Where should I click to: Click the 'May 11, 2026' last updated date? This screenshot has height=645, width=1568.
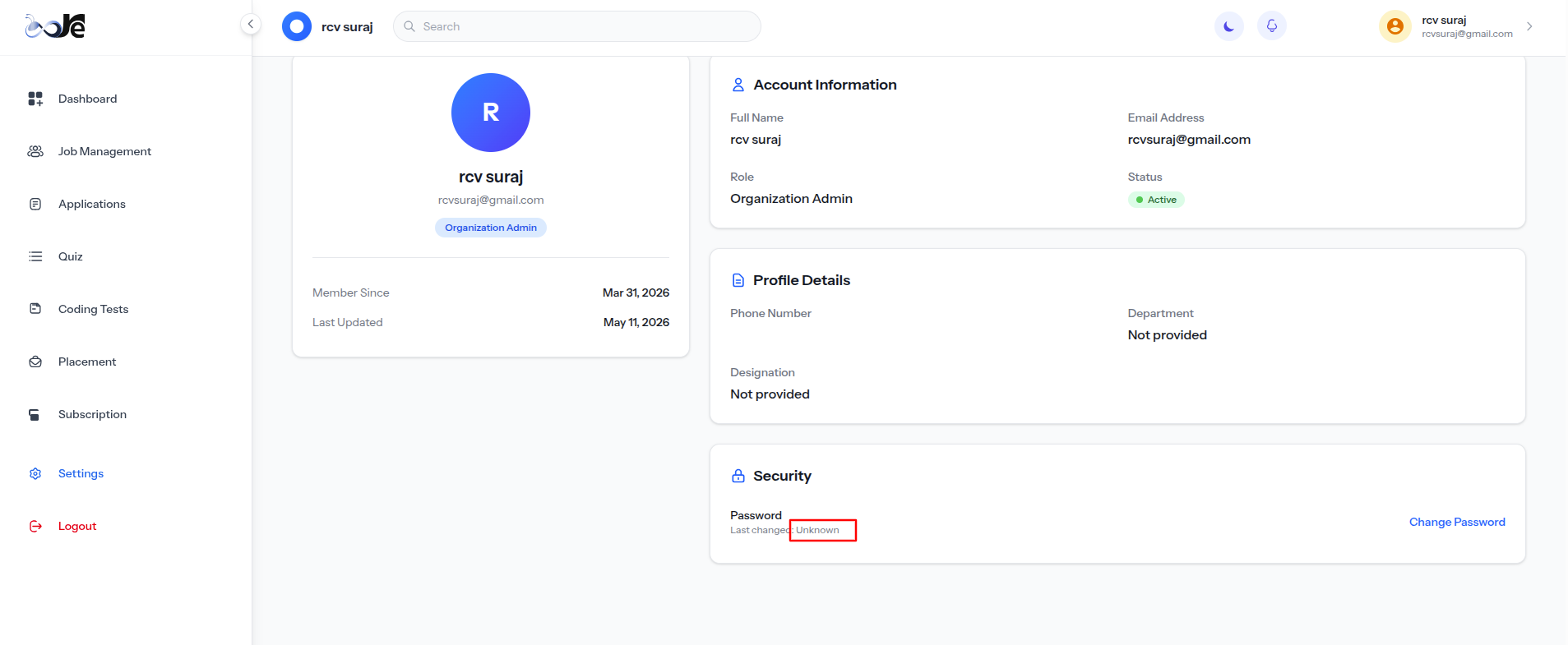[636, 322]
